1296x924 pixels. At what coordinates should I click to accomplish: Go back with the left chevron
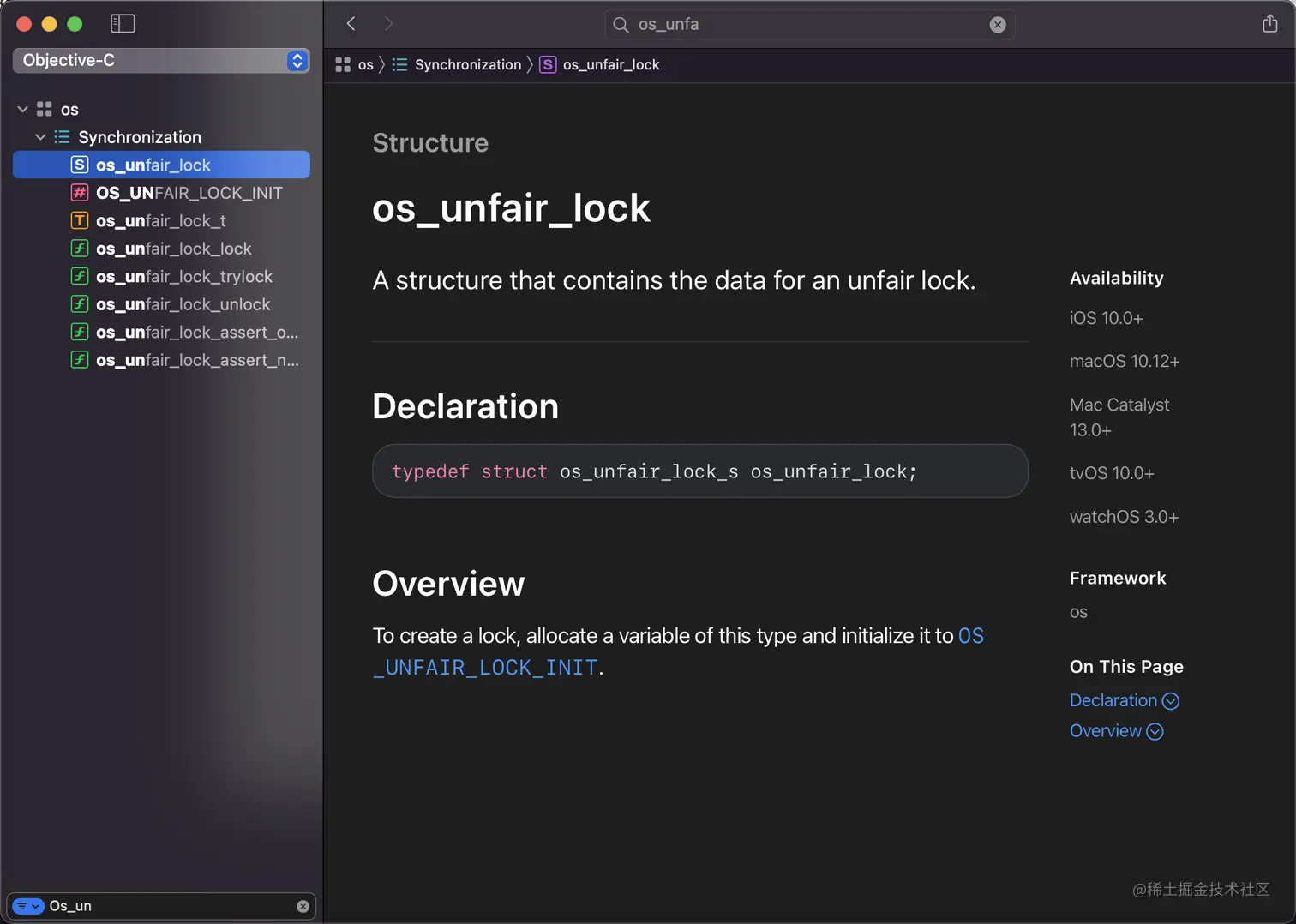[x=351, y=23]
